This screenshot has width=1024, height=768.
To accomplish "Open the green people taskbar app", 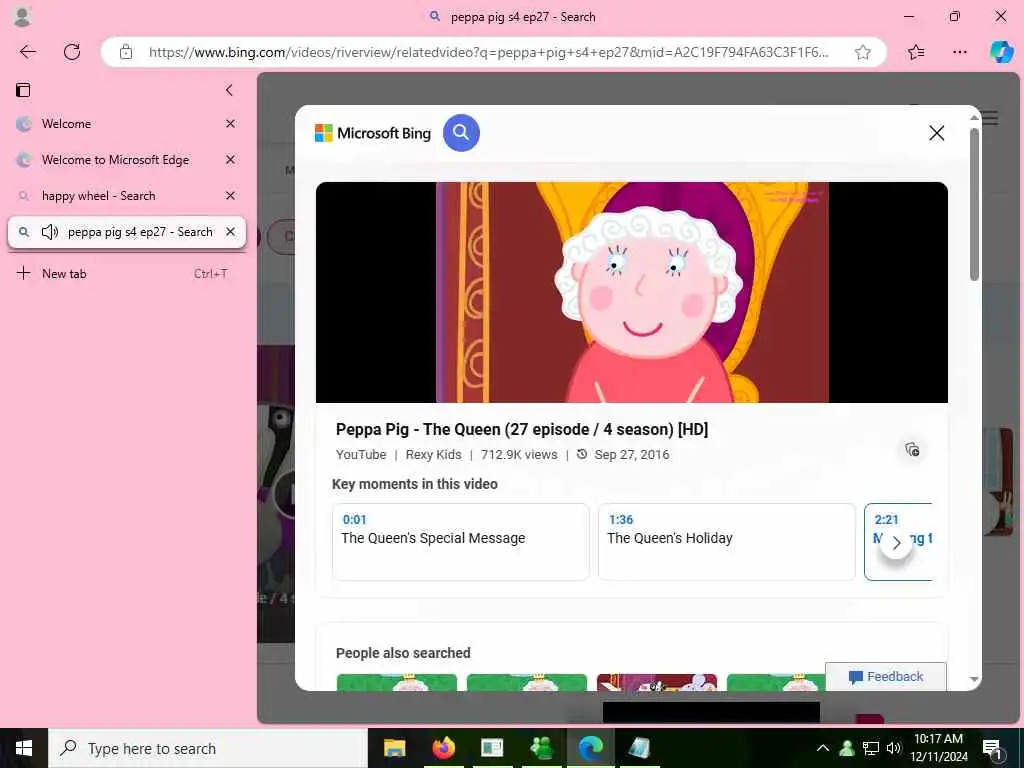I will pyautogui.click(x=541, y=748).
